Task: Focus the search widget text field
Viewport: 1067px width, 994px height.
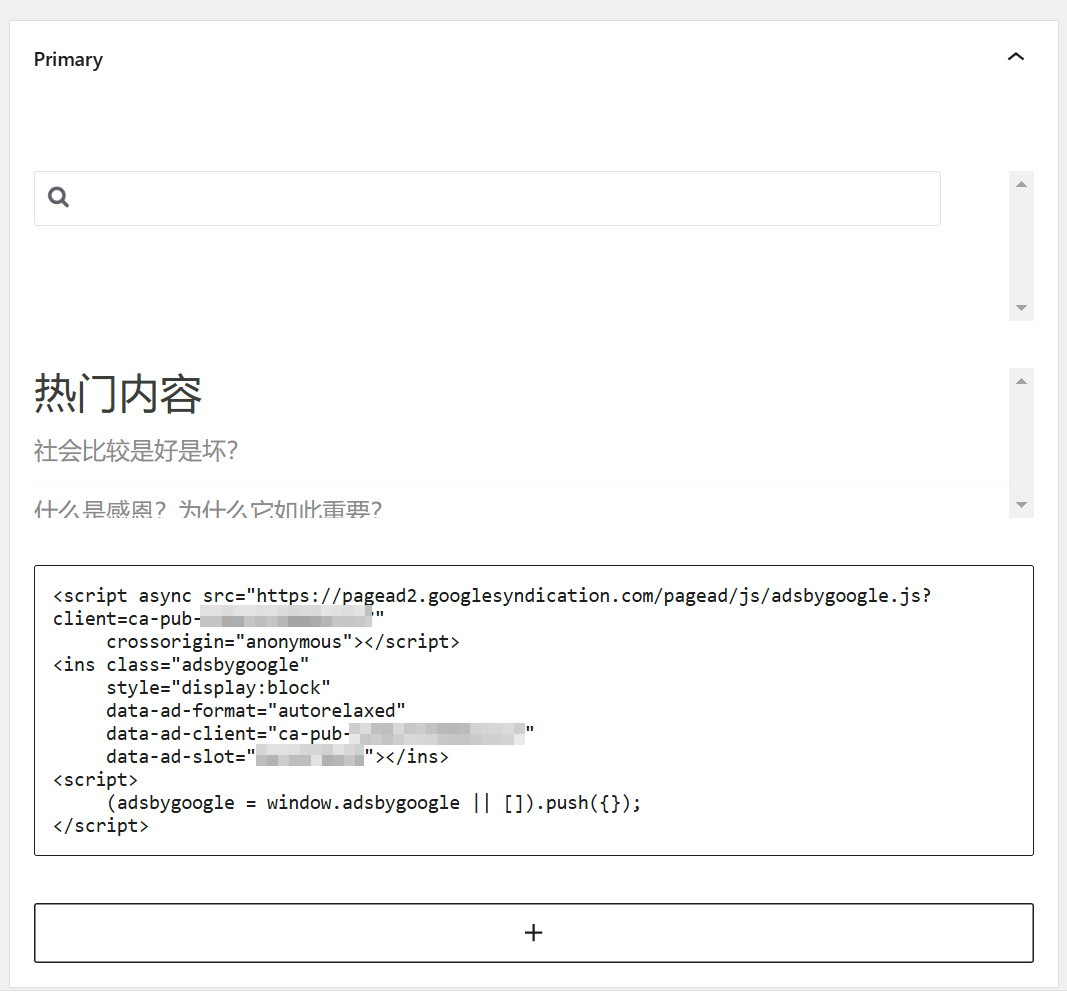Action: pos(500,198)
